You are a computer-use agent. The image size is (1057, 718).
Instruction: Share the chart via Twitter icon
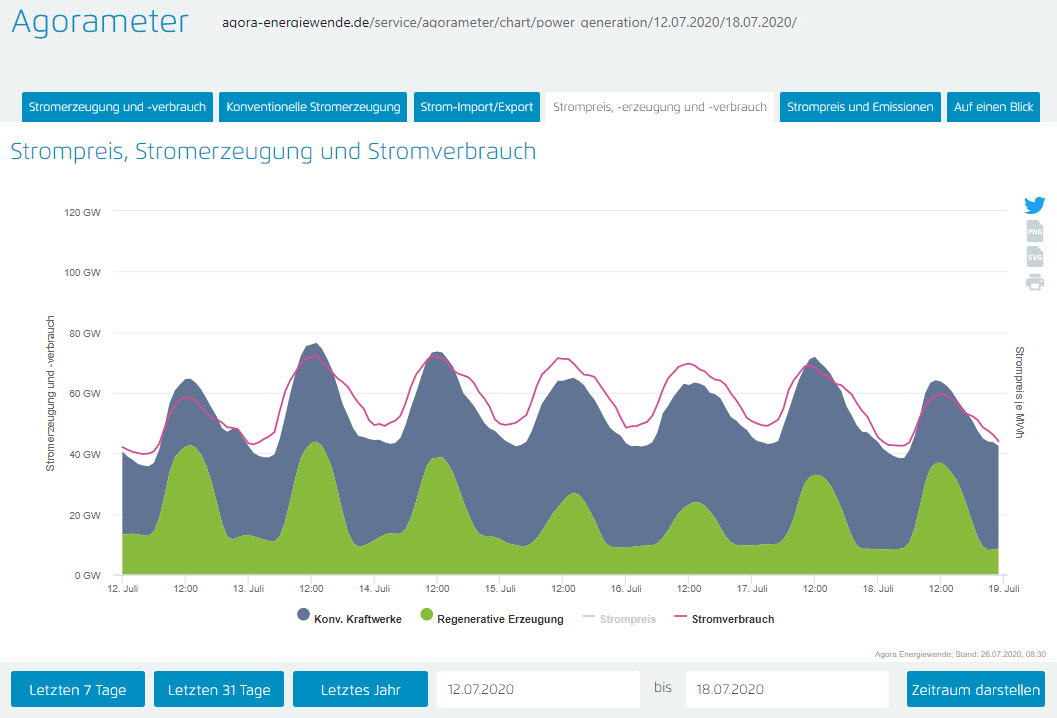(1034, 205)
